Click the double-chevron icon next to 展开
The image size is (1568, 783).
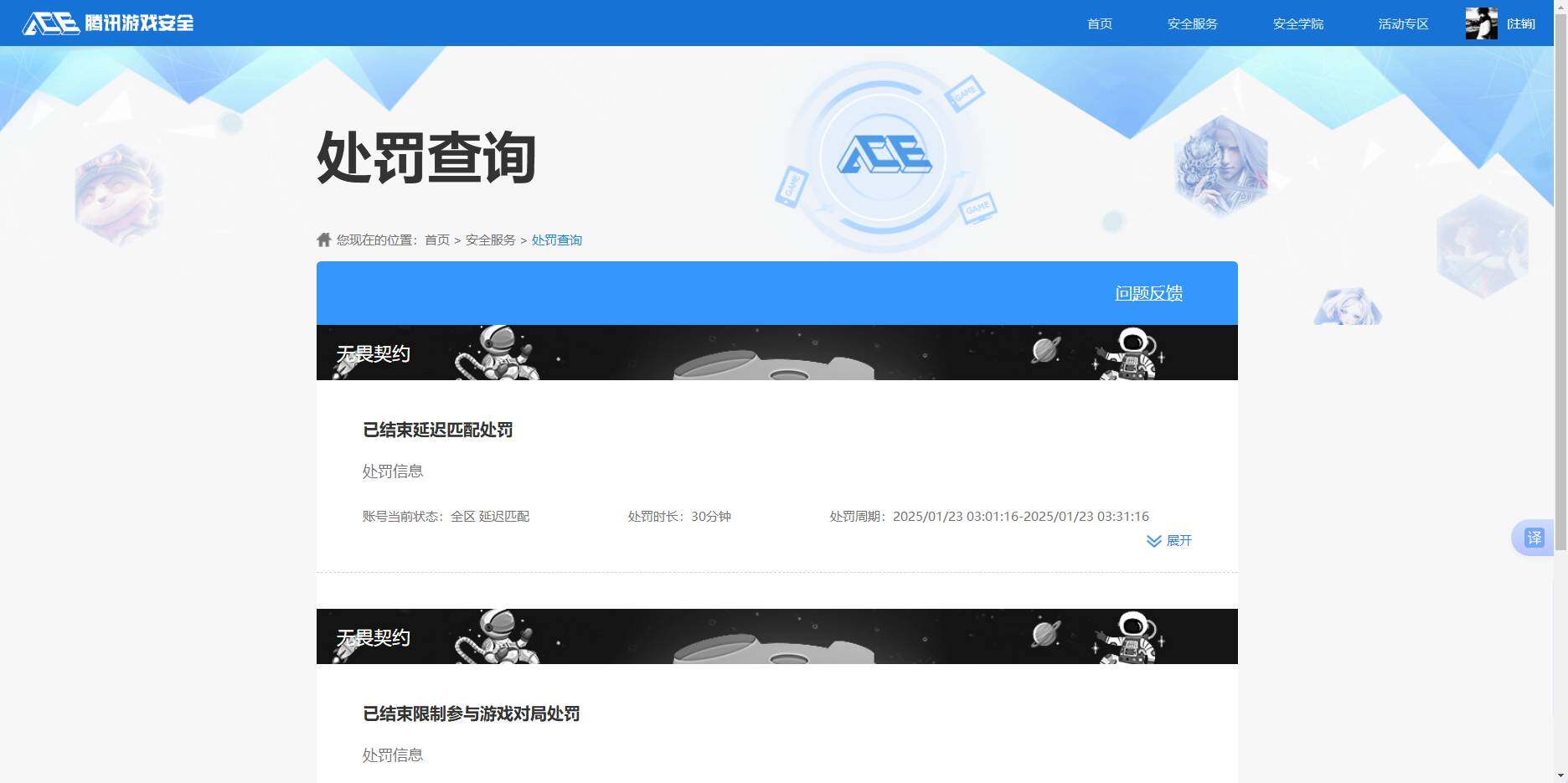pos(1153,541)
